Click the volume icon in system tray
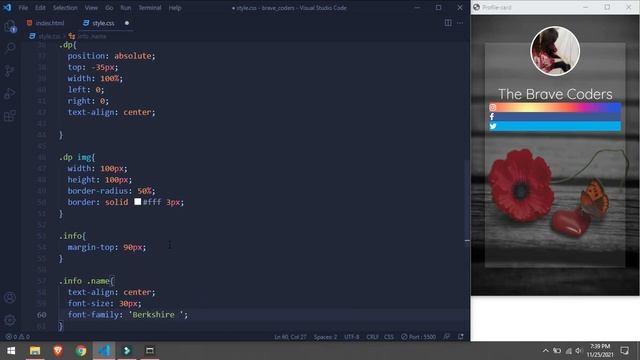This screenshot has height=360, width=640. coord(578,351)
